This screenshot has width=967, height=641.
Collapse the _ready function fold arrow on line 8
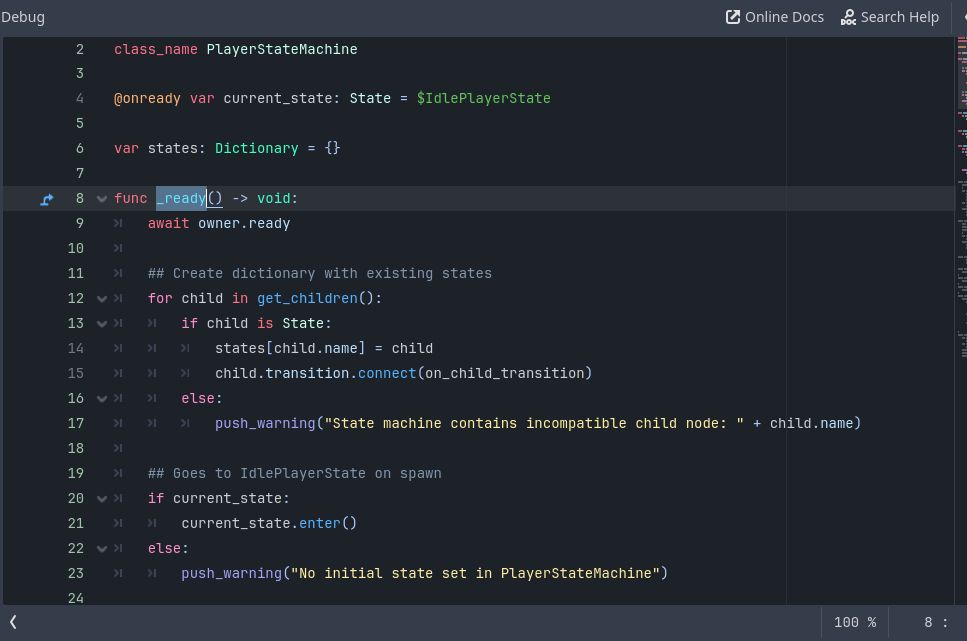pos(102,199)
